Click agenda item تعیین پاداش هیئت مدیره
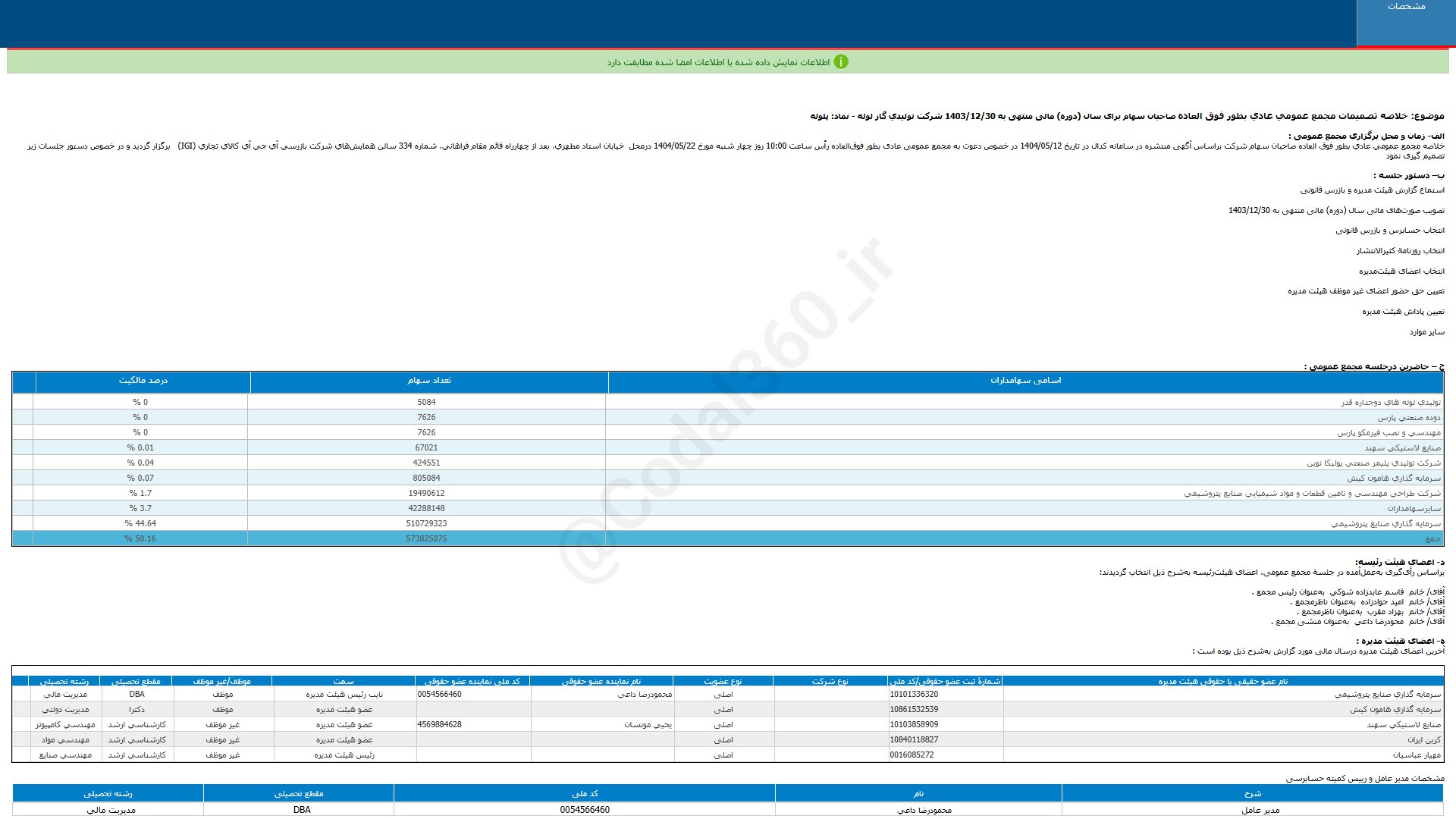The image size is (1456, 819). [1403, 312]
